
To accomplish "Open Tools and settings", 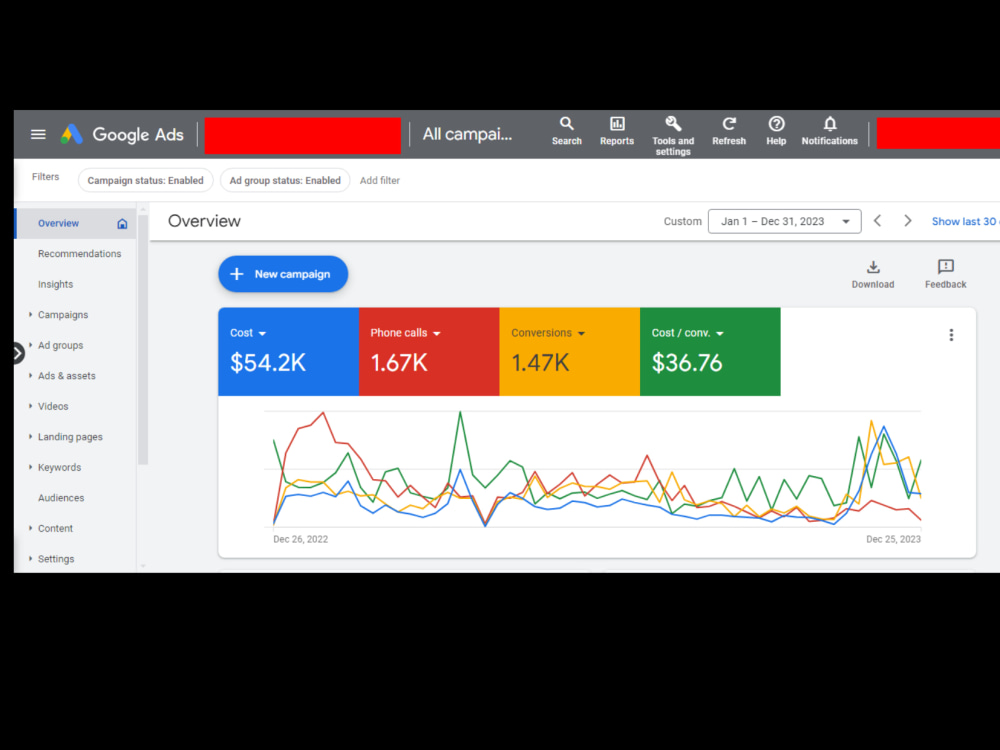I will [x=673, y=136].
